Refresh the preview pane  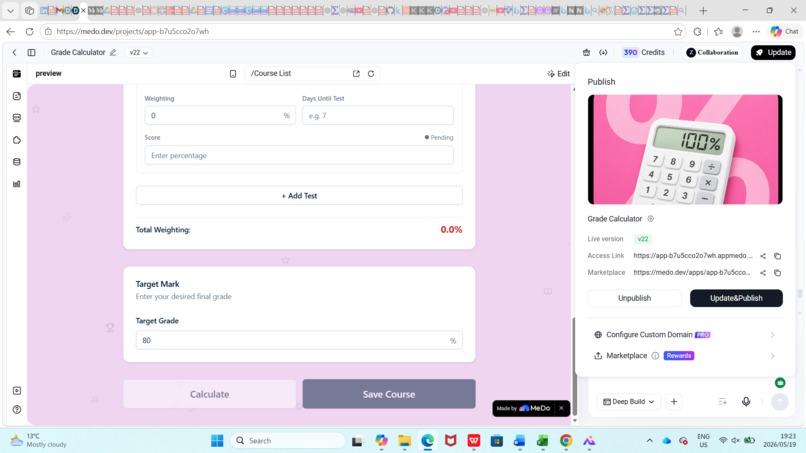point(371,74)
